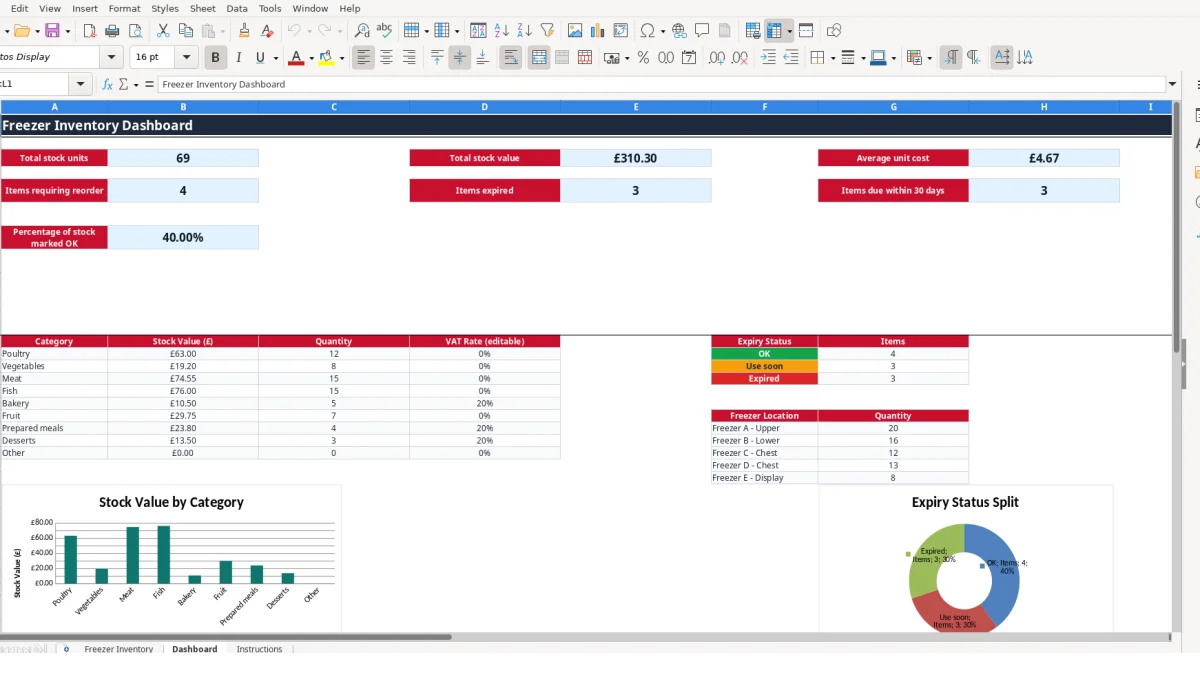Apply the yellow background color
This screenshot has width=1200, height=675.
(326, 58)
